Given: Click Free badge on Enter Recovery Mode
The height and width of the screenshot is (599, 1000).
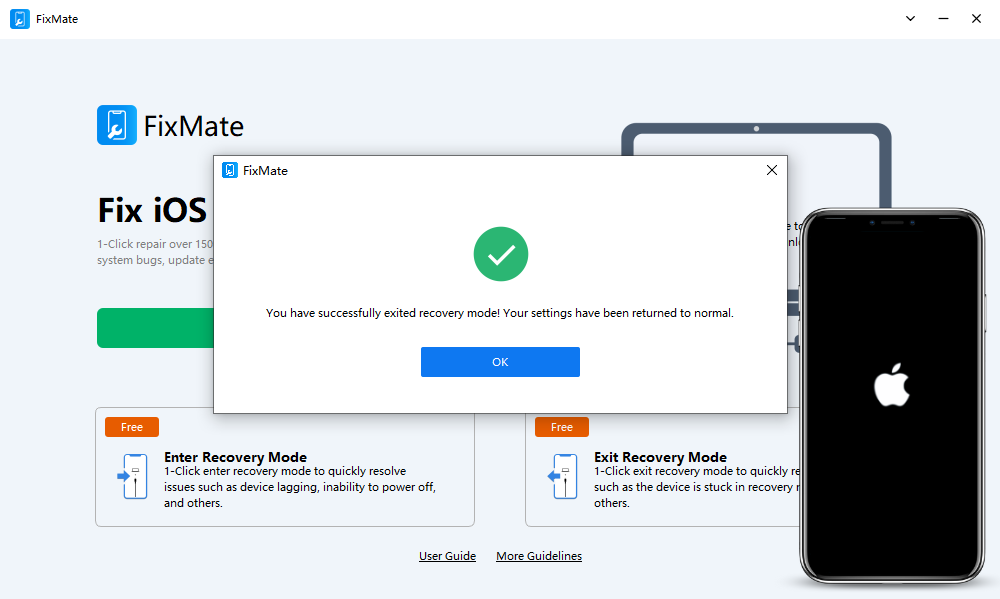Looking at the screenshot, I should pos(132,427).
